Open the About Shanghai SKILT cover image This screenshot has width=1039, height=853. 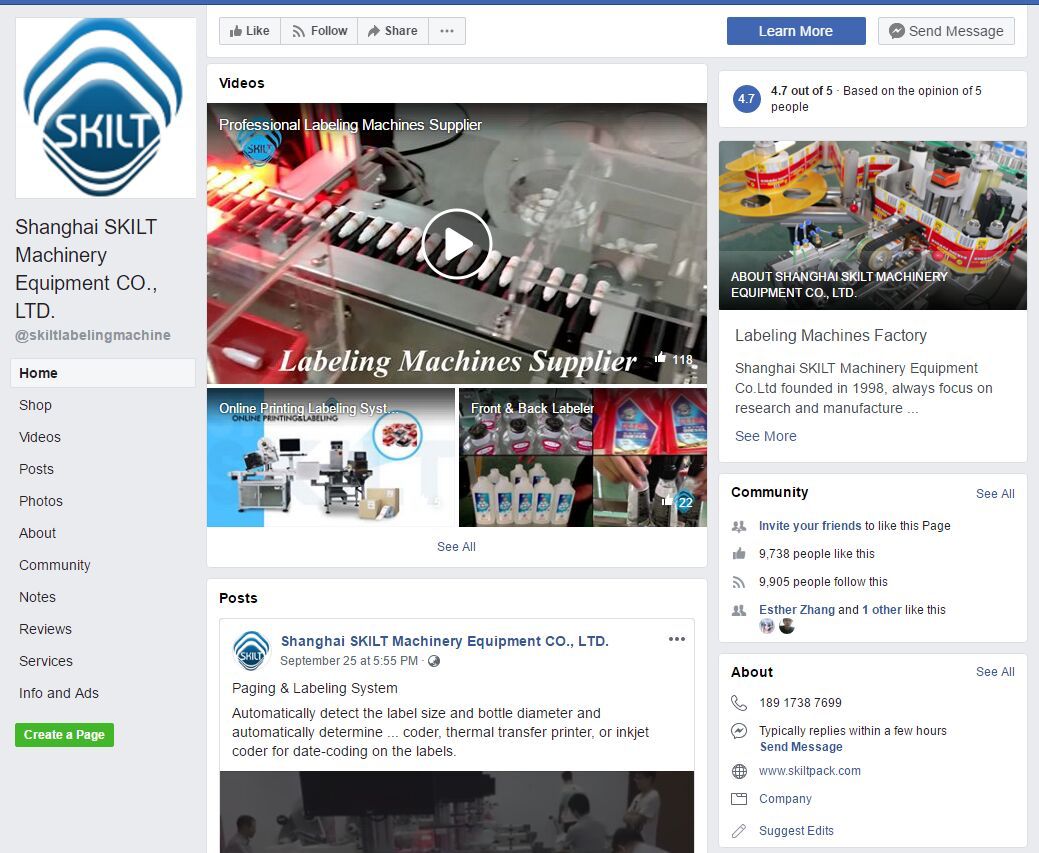tap(873, 225)
